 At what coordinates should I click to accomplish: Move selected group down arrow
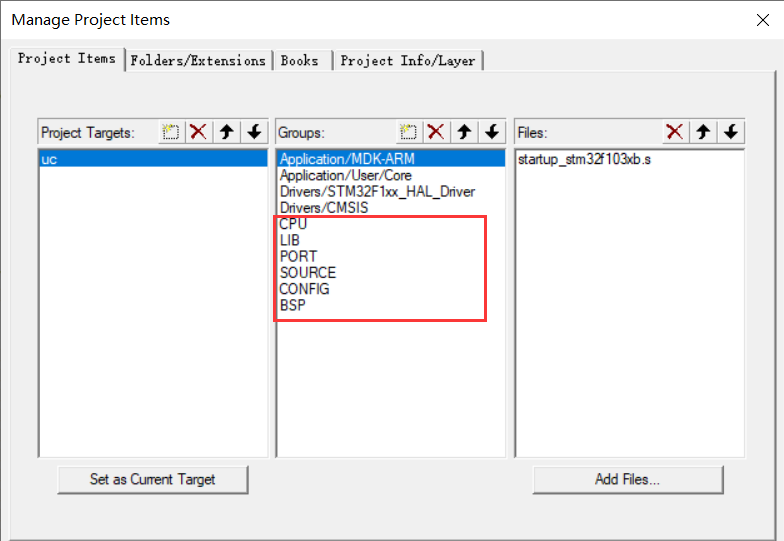coord(492,132)
